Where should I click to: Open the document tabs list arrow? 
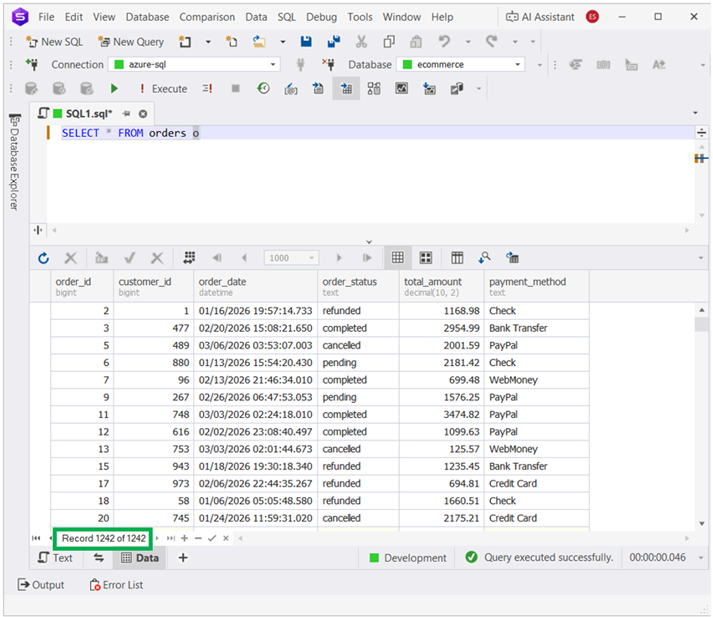695,113
